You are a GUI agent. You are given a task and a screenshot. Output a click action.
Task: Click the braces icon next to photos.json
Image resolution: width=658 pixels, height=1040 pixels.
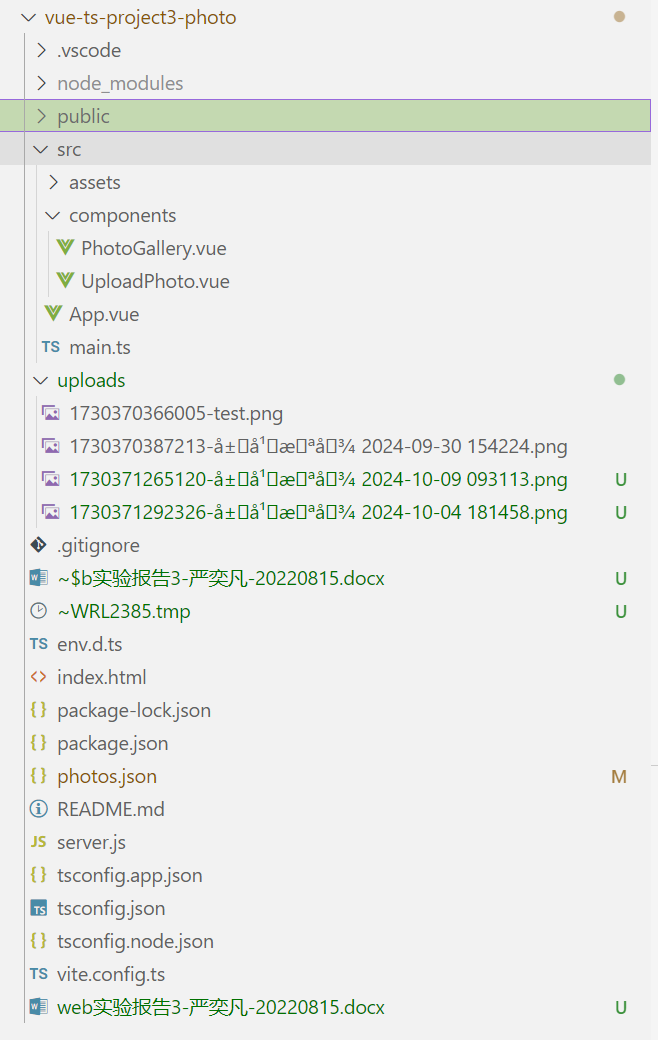click(x=39, y=776)
